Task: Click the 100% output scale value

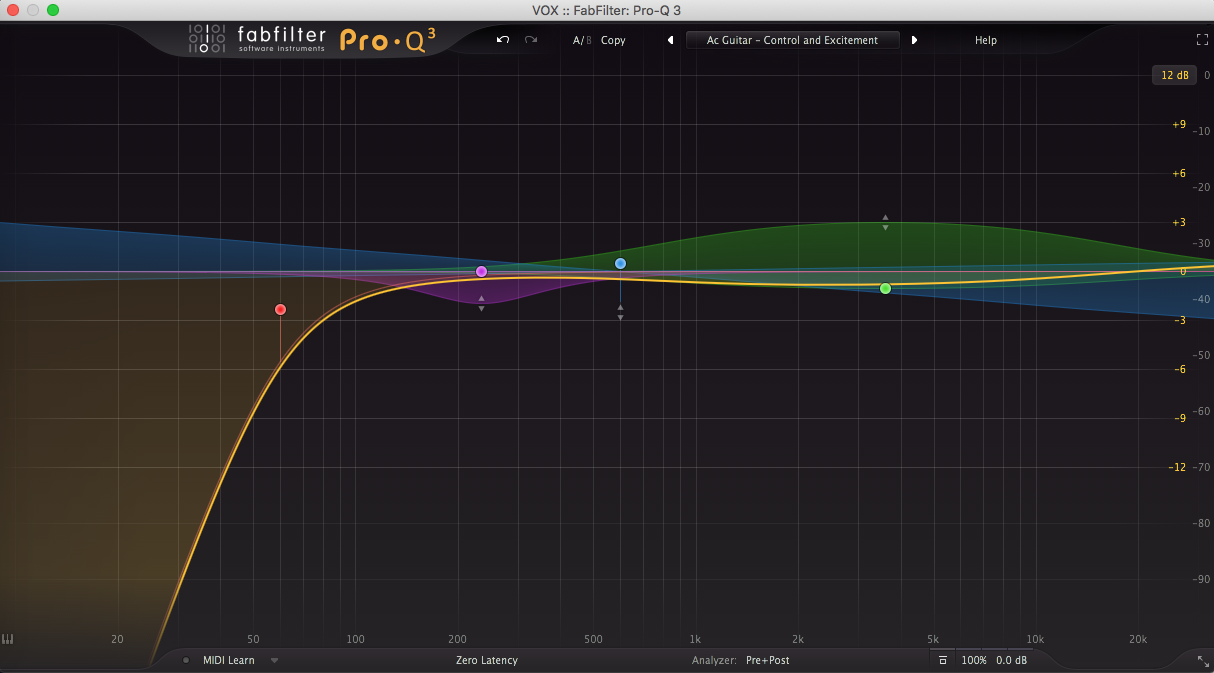Action: click(x=974, y=660)
